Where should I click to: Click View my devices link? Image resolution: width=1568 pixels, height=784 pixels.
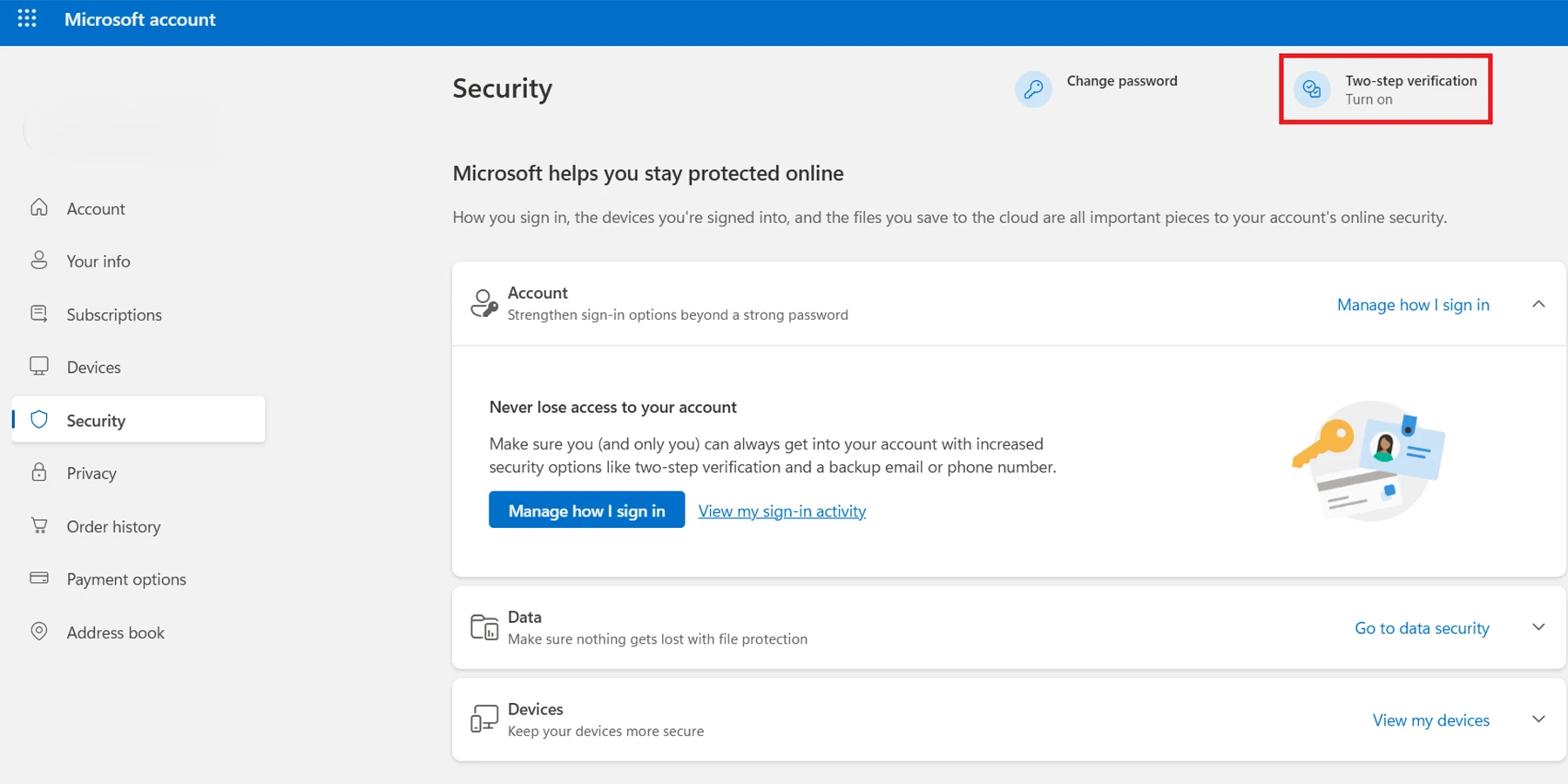tap(1430, 720)
